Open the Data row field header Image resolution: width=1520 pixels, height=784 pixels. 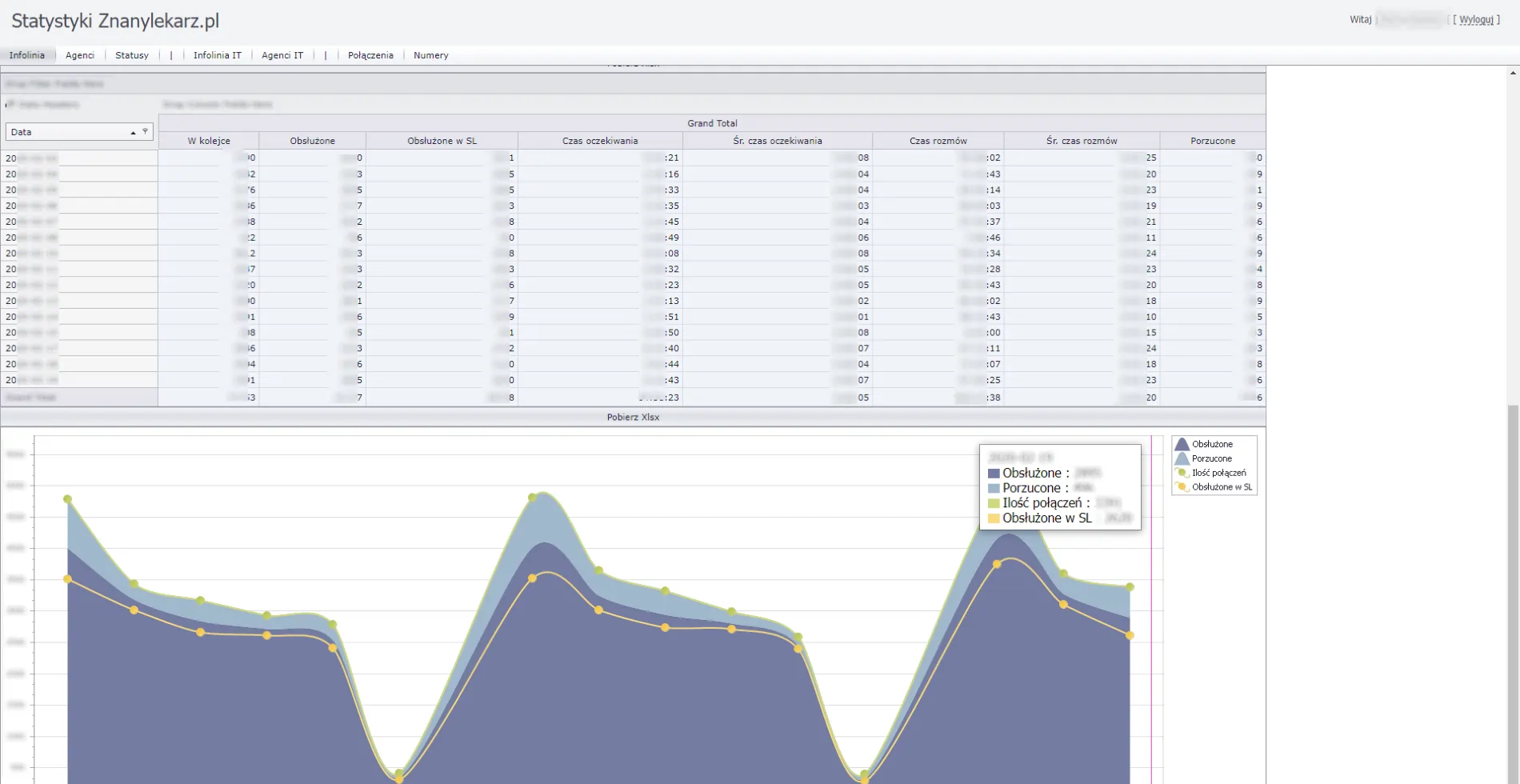click(x=68, y=132)
